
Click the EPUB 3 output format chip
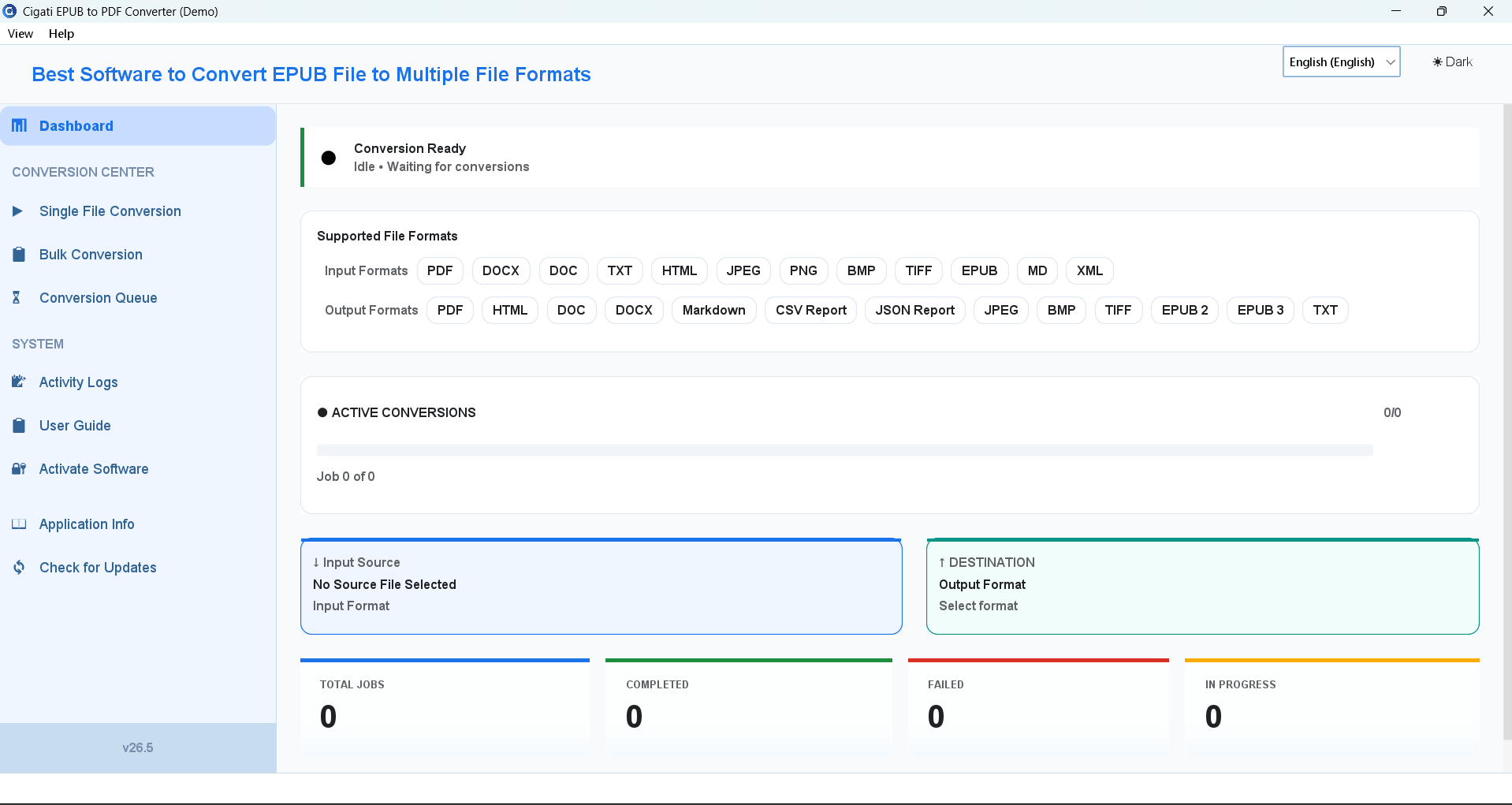coord(1260,310)
